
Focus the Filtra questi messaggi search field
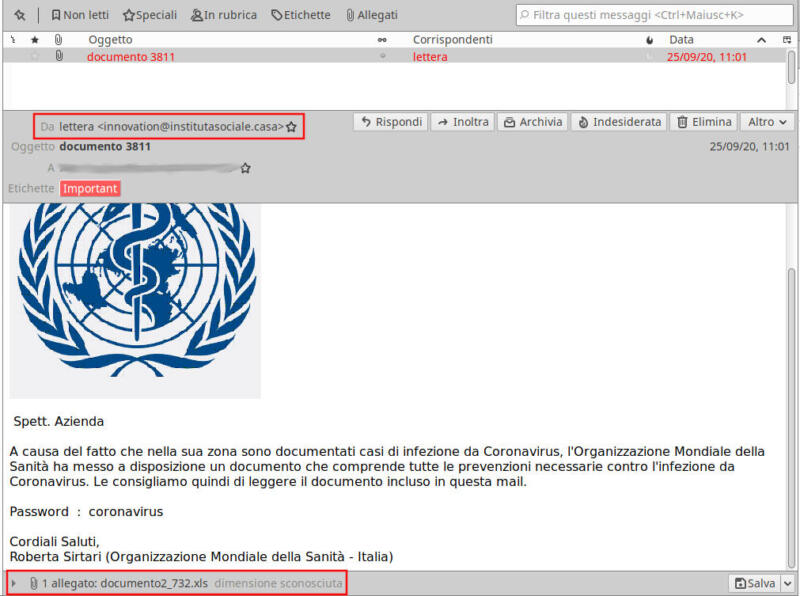click(x=655, y=15)
